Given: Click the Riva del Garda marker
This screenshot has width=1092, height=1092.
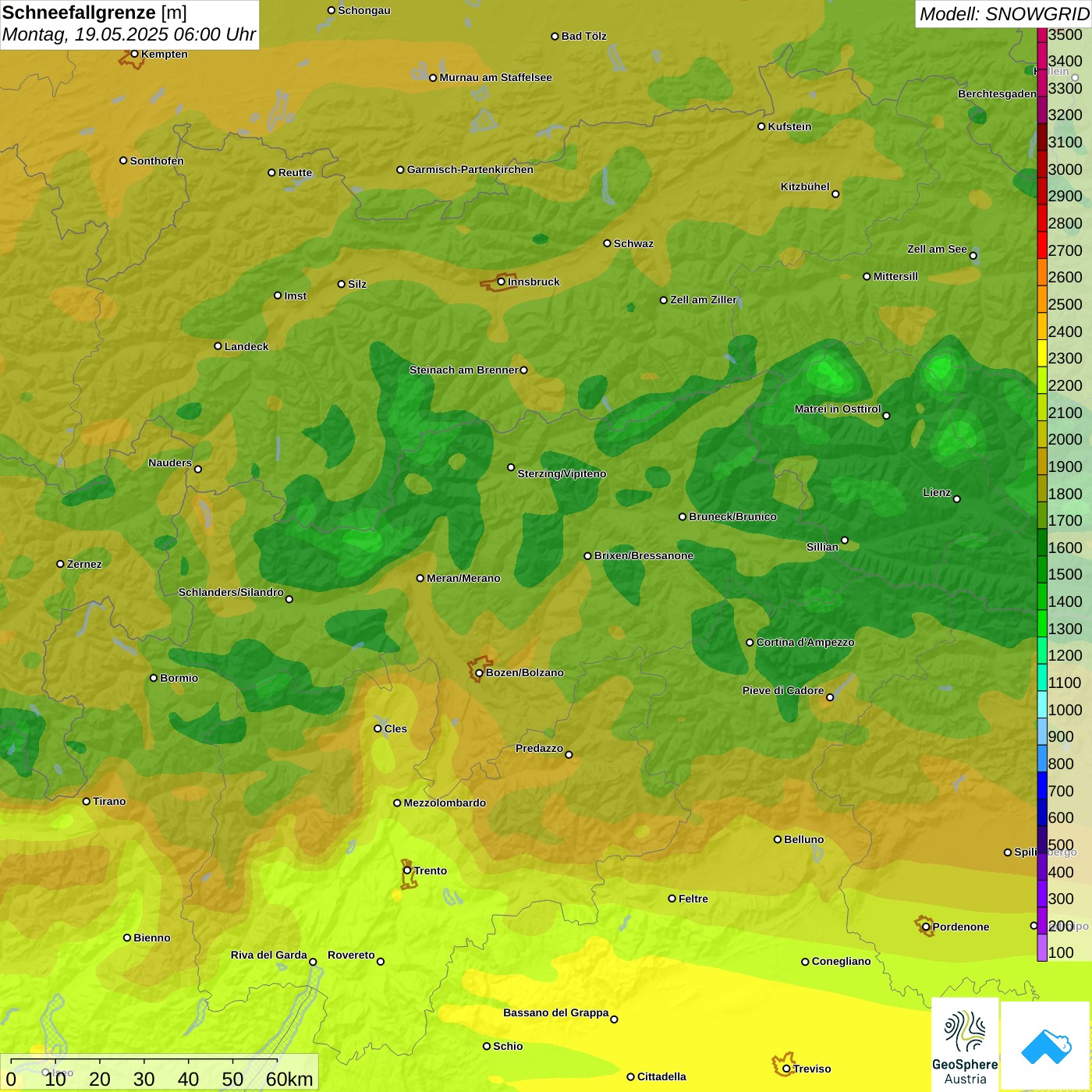Looking at the screenshot, I should 313,962.
